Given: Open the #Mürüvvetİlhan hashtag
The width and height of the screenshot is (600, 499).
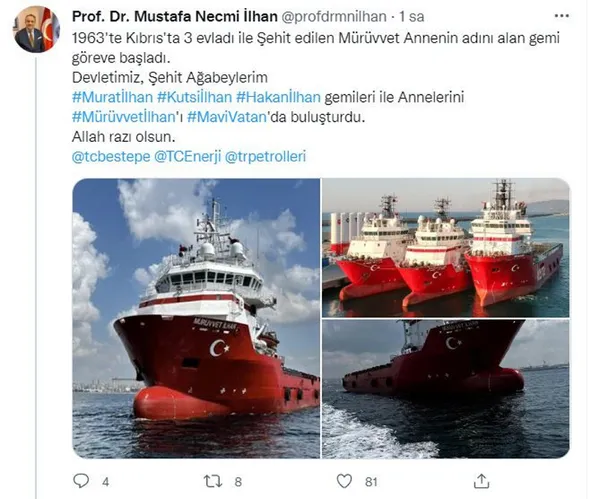Looking at the screenshot, I should click(x=124, y=117).
